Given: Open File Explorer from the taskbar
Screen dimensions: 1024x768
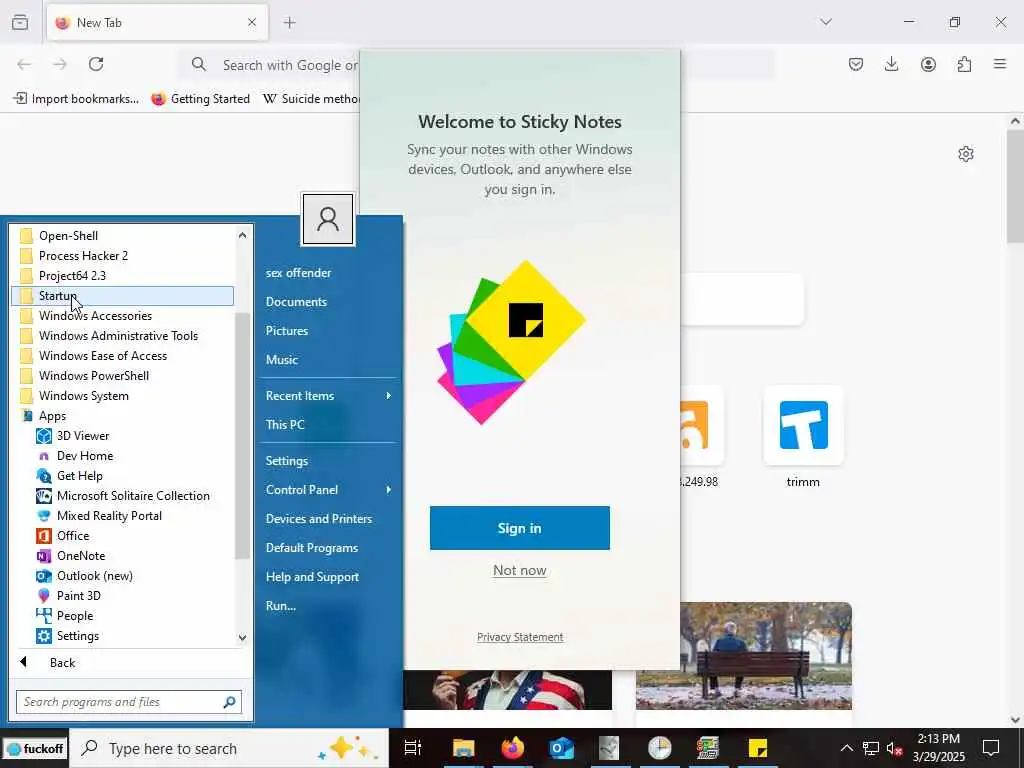Looking at the screenshot, I should (x=463, y=748).
